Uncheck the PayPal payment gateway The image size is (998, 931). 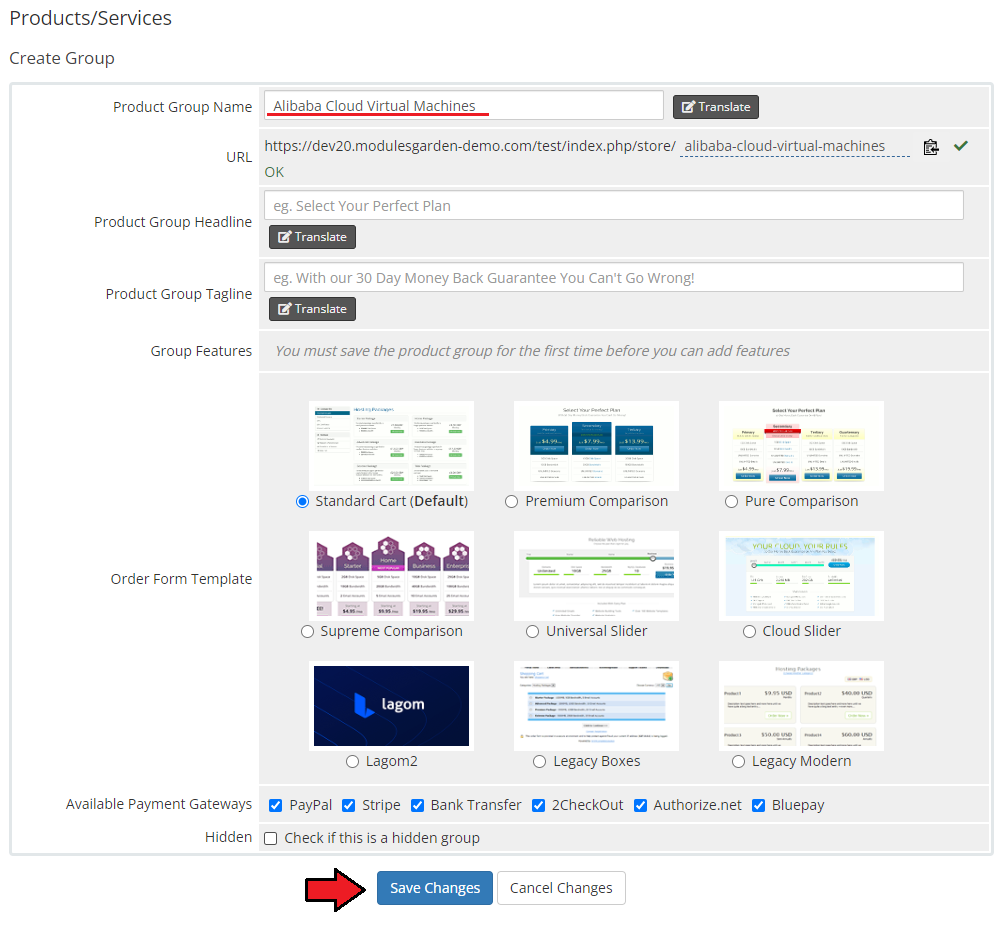click(276, 805)
